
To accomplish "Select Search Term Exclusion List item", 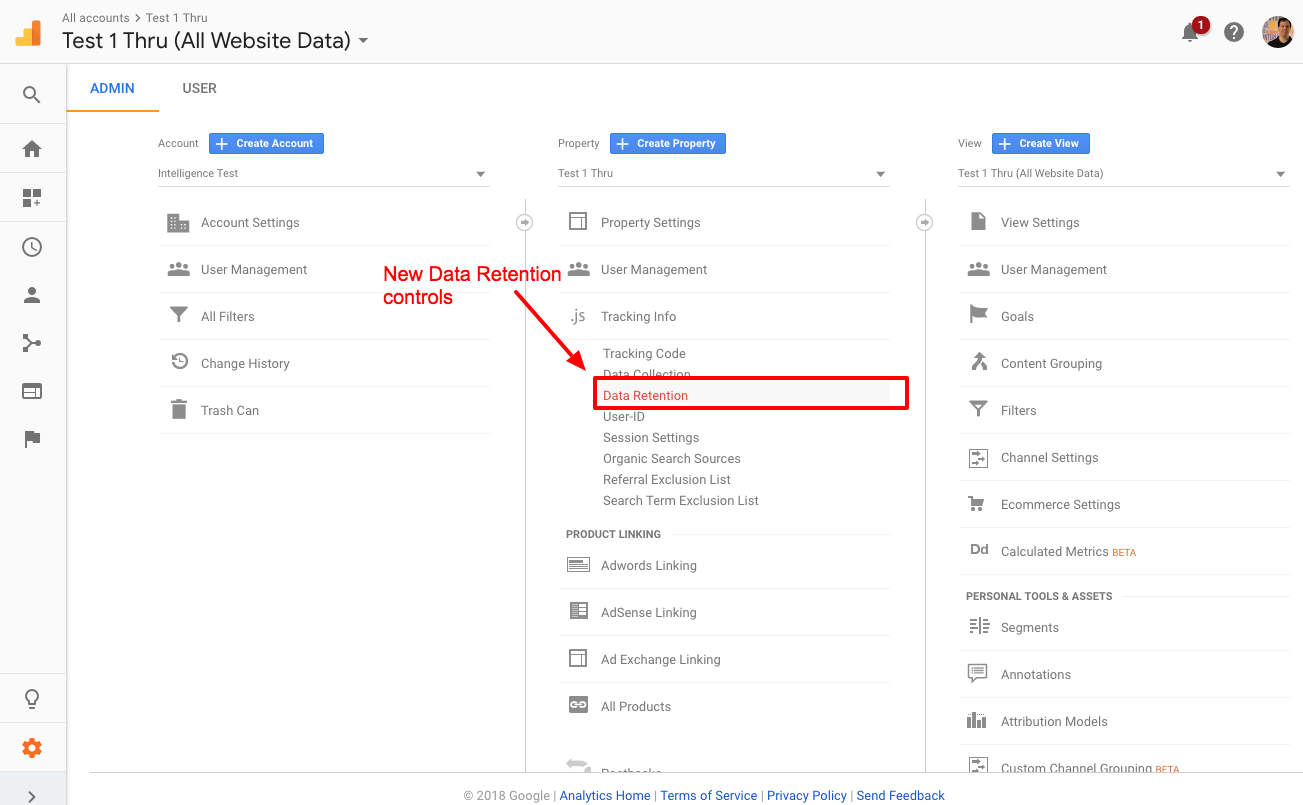I will click(681, 501).
